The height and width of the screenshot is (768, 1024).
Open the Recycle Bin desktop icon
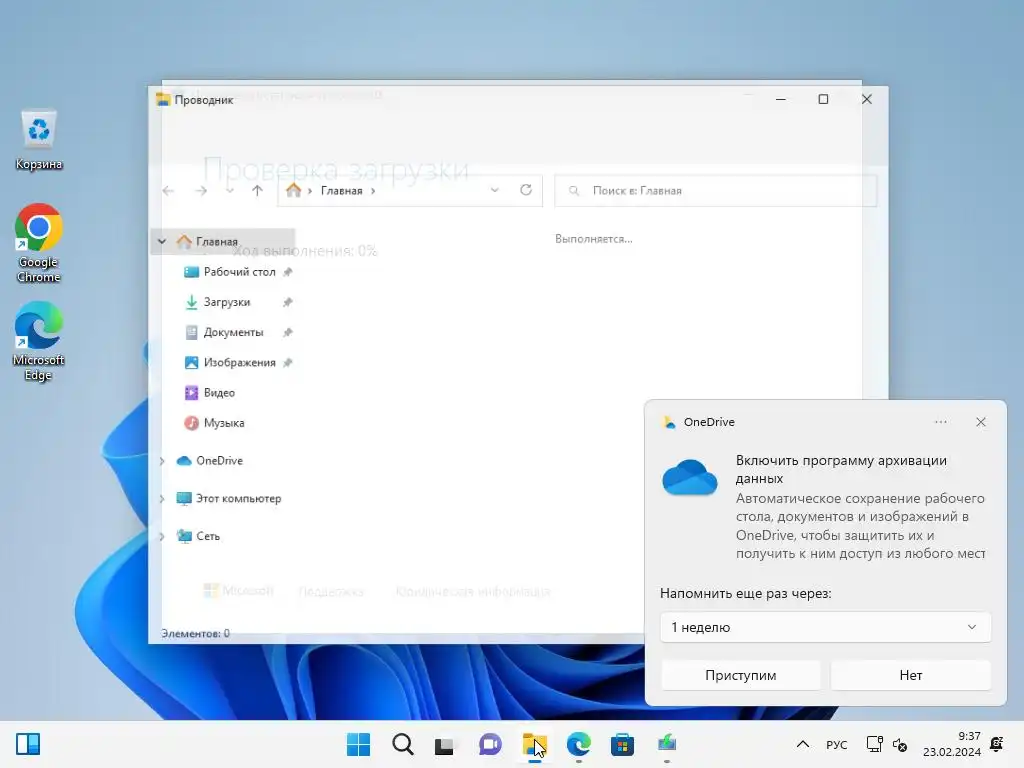click(39, 140)
